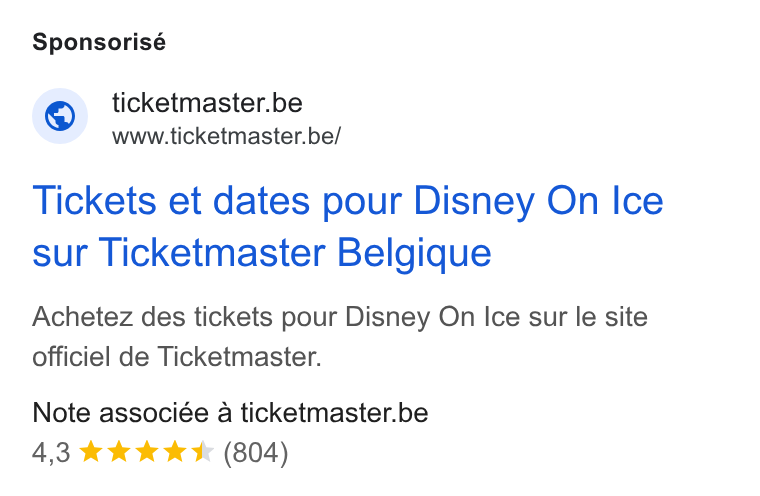Click the "officiel de Ticketmaster." description line

pos(177,357)
